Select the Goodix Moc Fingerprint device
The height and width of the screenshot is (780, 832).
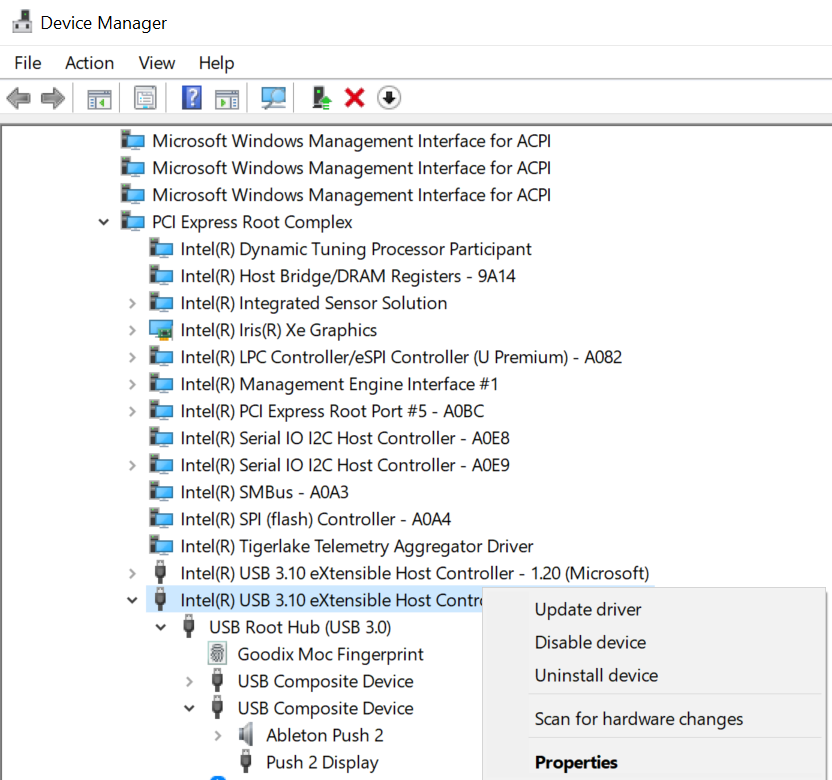coord(330,654)
